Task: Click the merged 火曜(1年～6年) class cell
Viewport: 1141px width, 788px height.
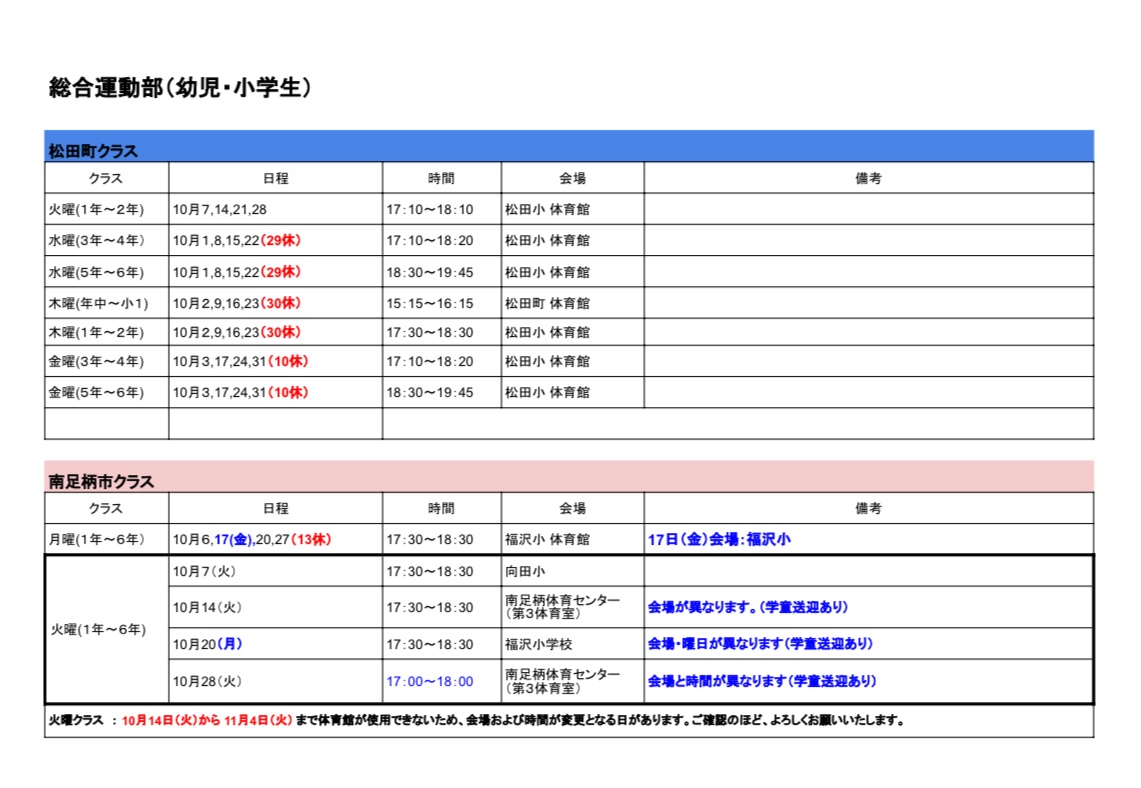Action: [x=99, y=629]
